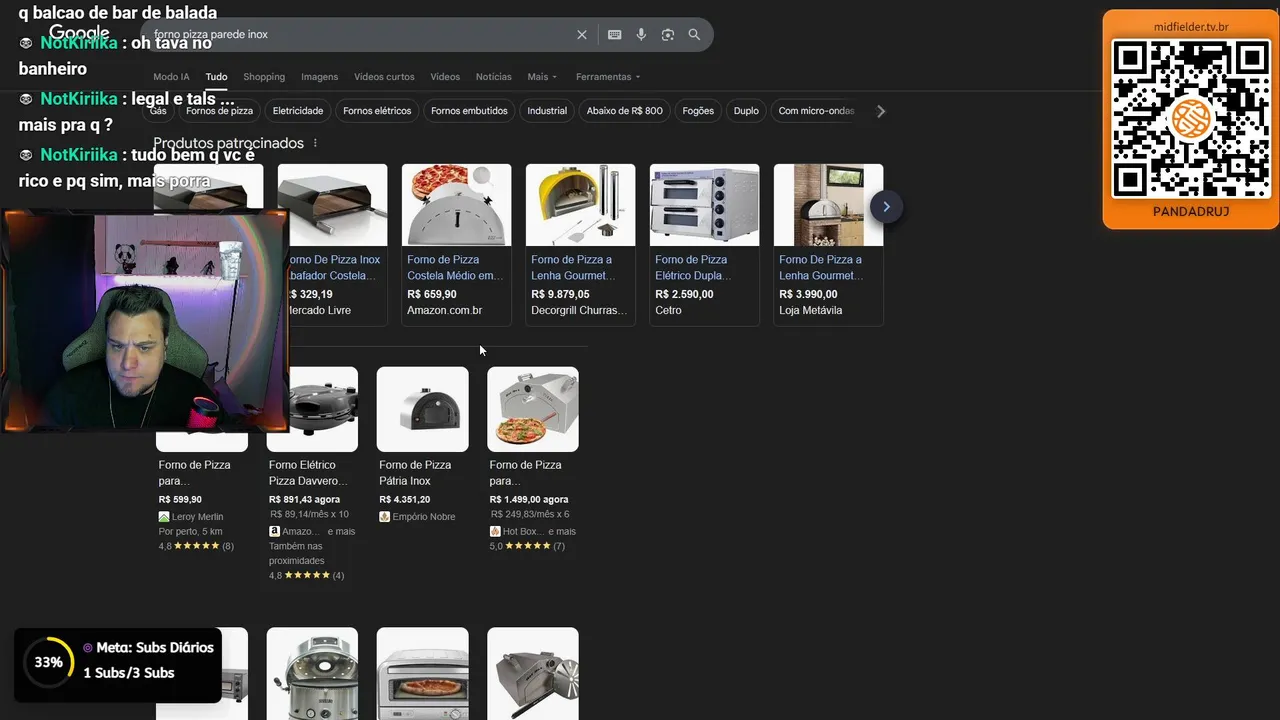The height and width of the screenshot is (720, 1280).
Task: Switch to the Shopping tab
Action: click(x=264, y=77)
